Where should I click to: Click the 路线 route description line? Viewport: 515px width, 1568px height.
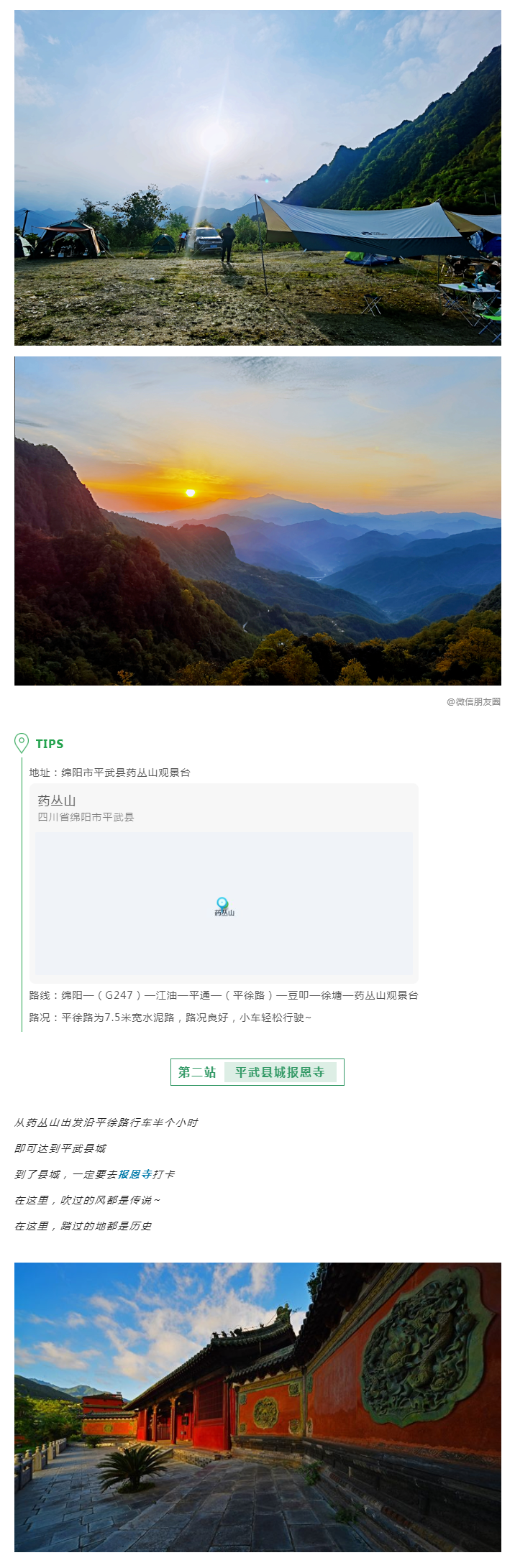(224, 995)
